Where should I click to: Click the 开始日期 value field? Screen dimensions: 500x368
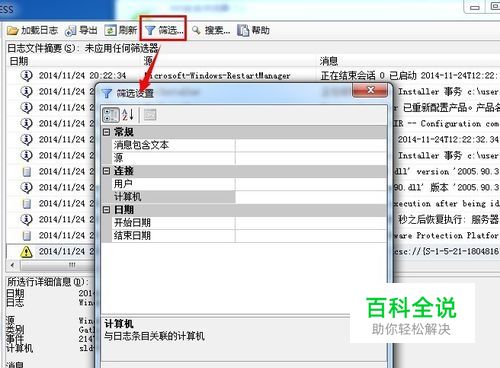(x=311, y=223)
